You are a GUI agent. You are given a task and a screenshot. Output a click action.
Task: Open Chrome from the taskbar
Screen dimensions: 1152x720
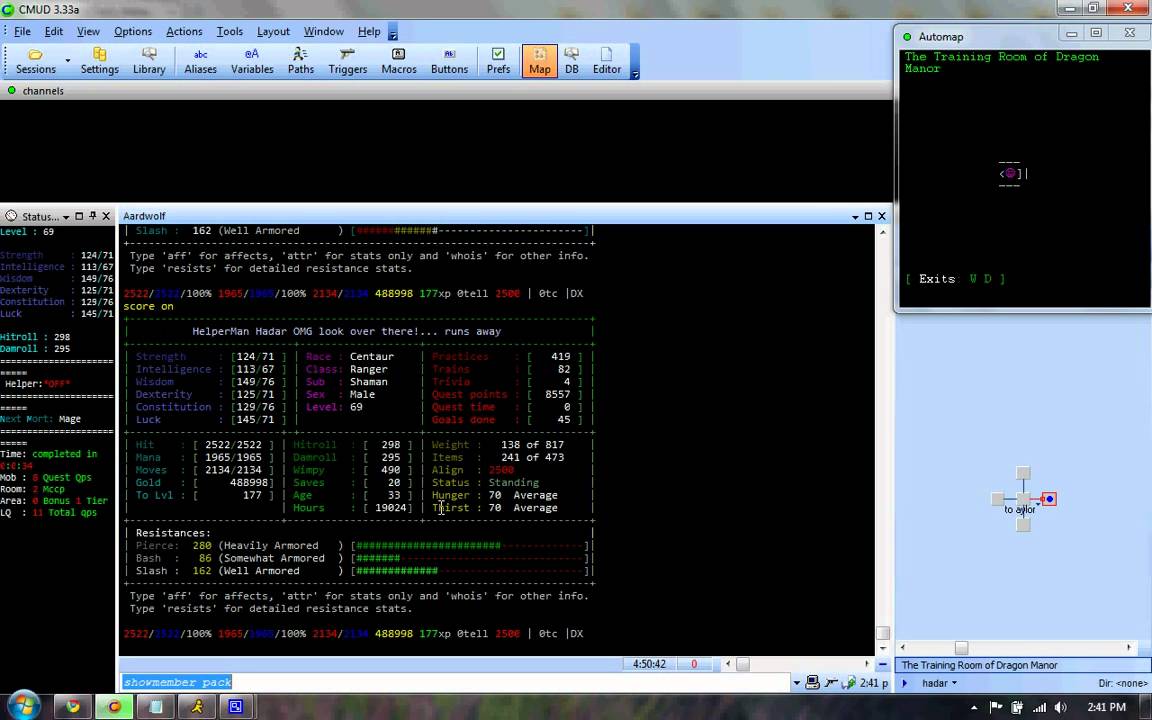pos(73,707)
